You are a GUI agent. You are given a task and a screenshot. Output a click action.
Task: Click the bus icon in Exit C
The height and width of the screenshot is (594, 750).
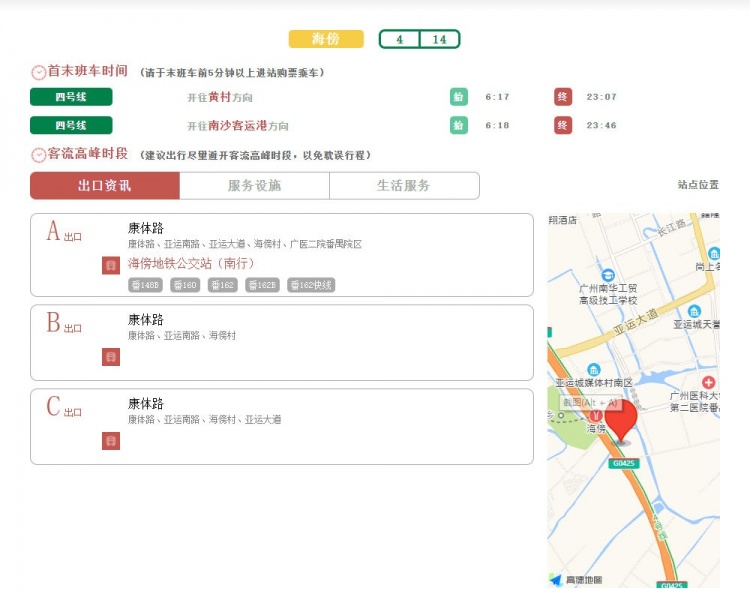(111, 441)
